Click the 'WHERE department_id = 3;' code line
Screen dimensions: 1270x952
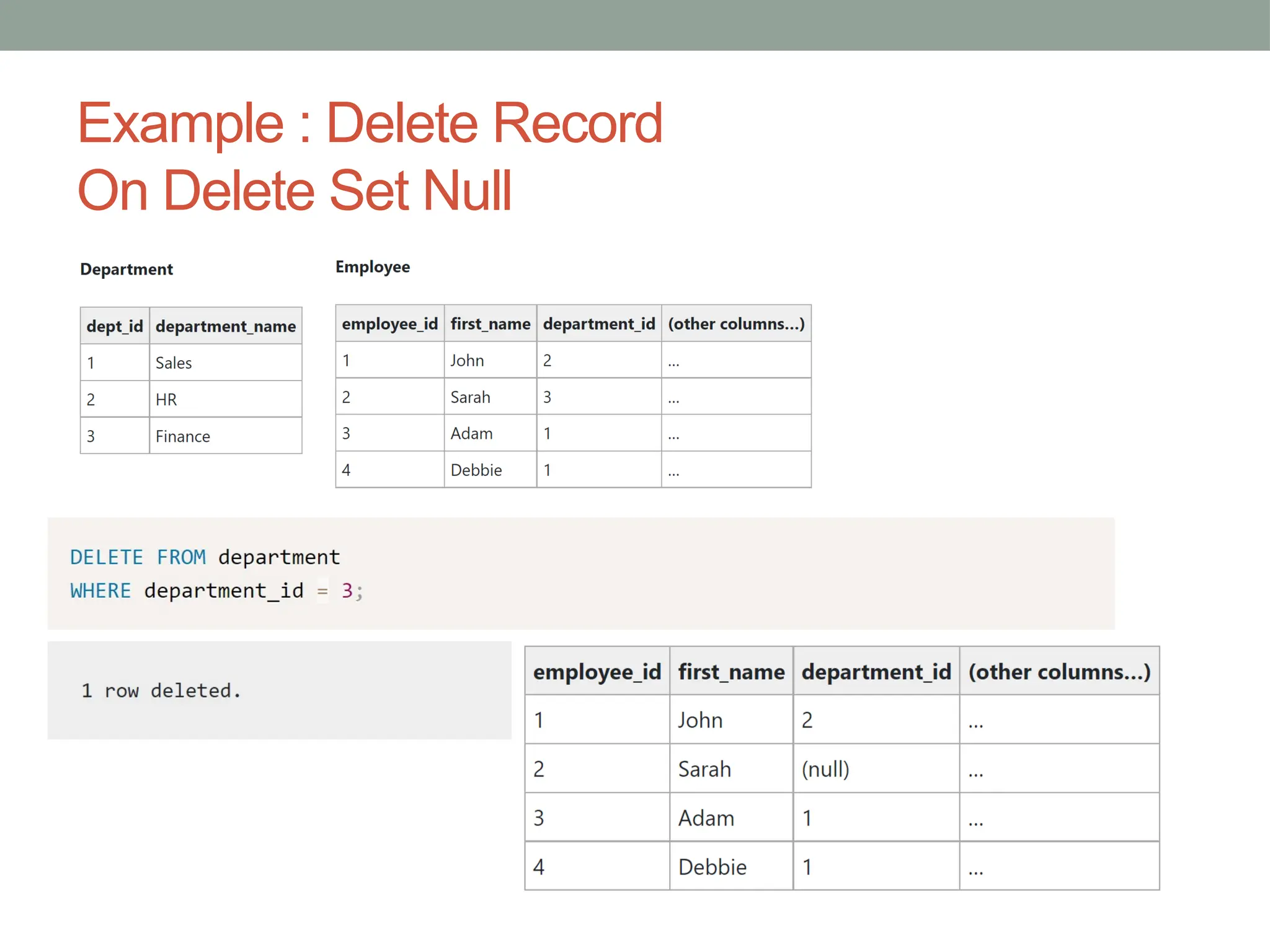point(216,591)
